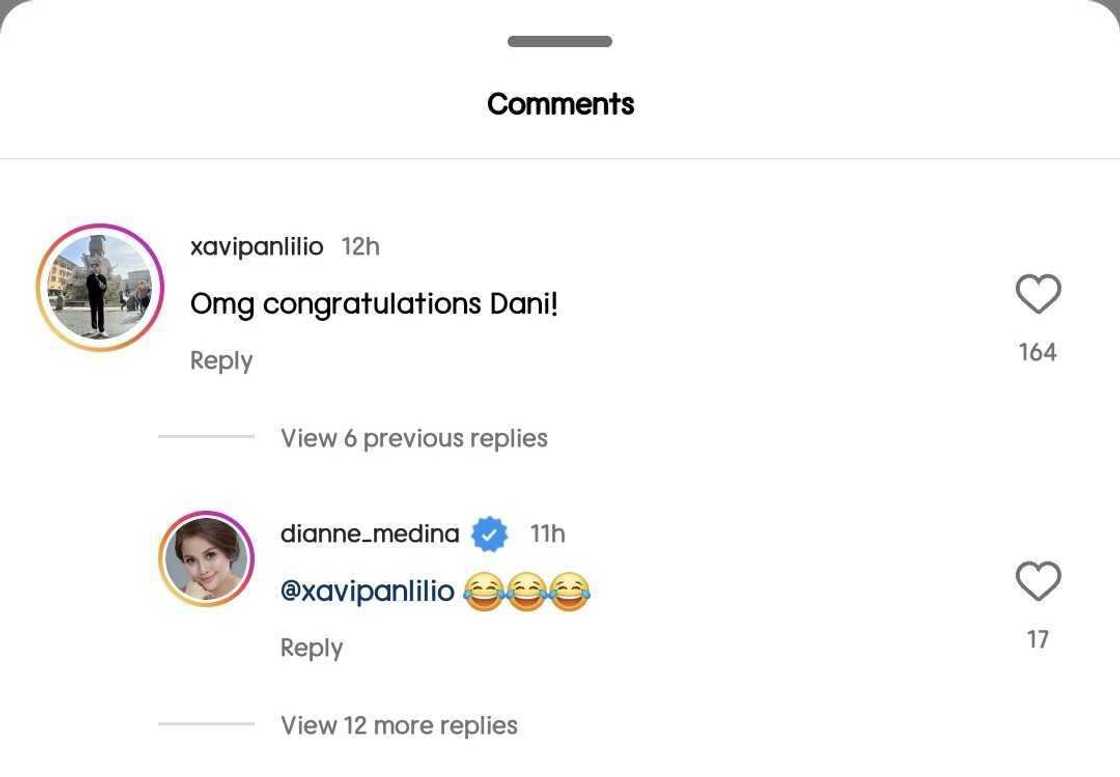Click the 12h timestamp on xavipanlilio's comment
This screenshot has width=1120, height=777.
[360, 247]
